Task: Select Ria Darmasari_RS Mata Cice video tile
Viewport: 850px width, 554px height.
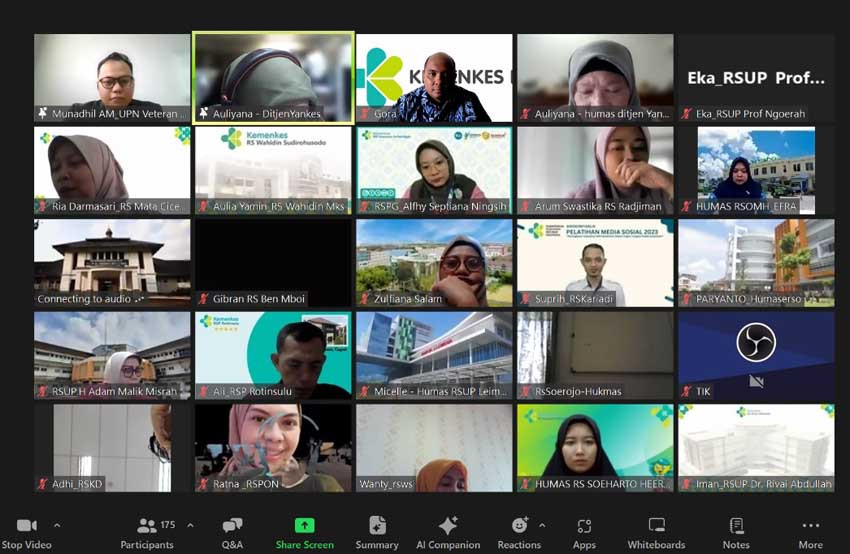Action: click(x=112, y=171)
